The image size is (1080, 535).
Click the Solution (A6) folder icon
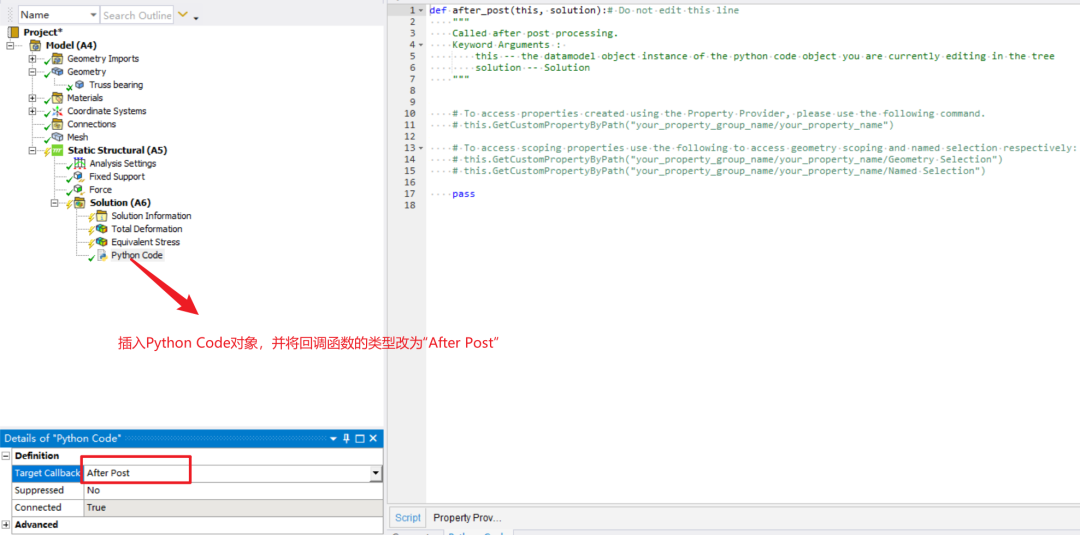[x=80, y=202]
